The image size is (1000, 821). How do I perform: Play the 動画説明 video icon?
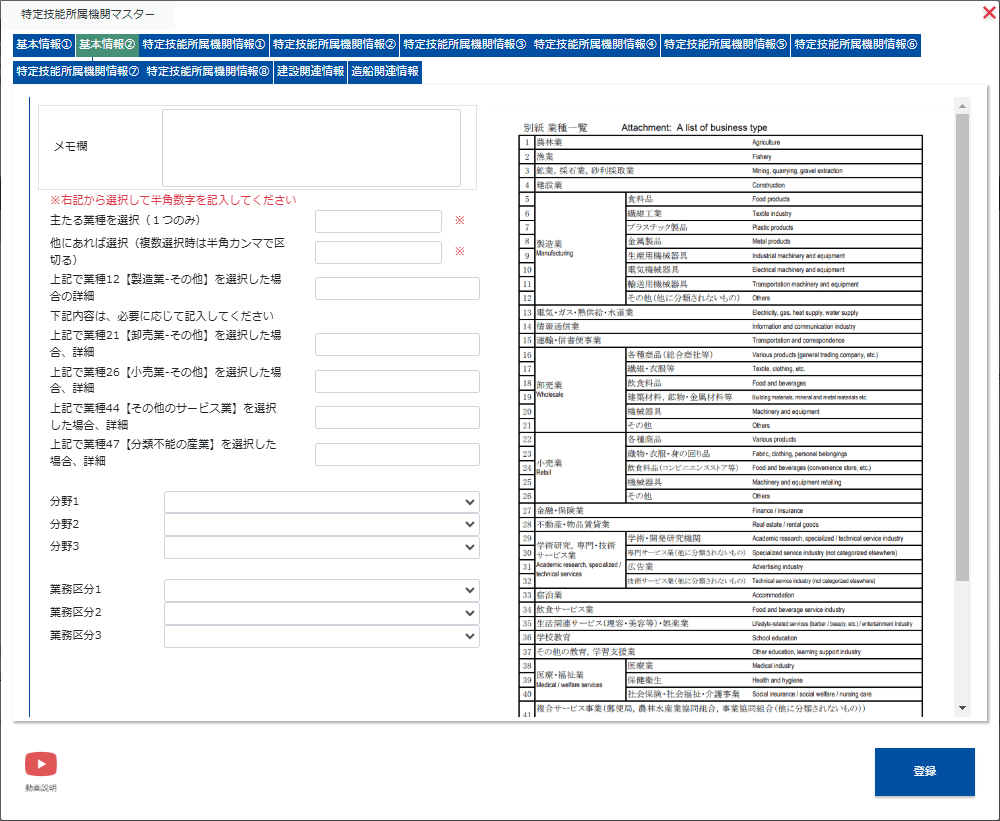tap(41, 764)
